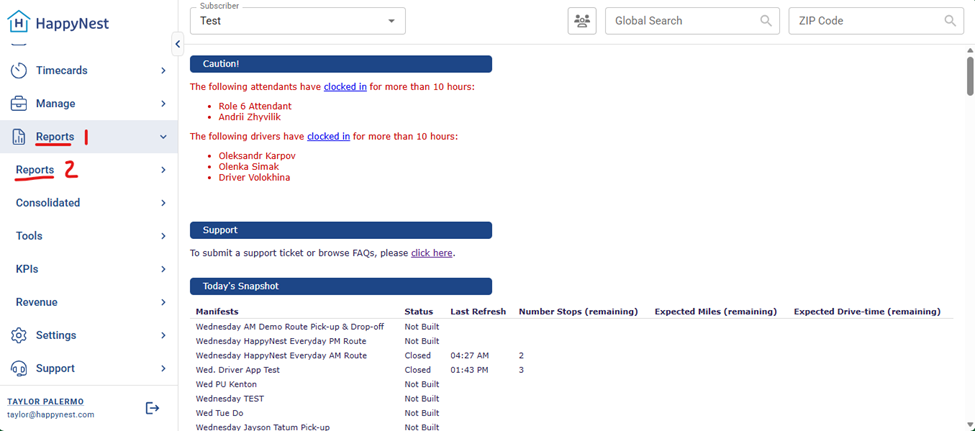Screen dimensions: 975x431
Task: Follow the "click here" support link
Action: pos(431,253)
